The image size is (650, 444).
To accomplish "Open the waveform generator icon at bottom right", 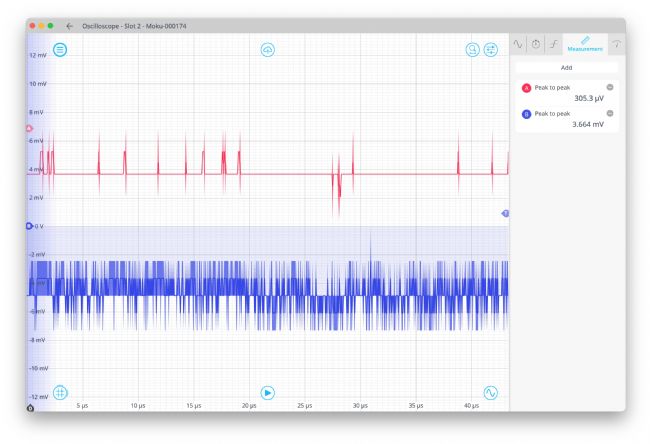I will [491, 392].
